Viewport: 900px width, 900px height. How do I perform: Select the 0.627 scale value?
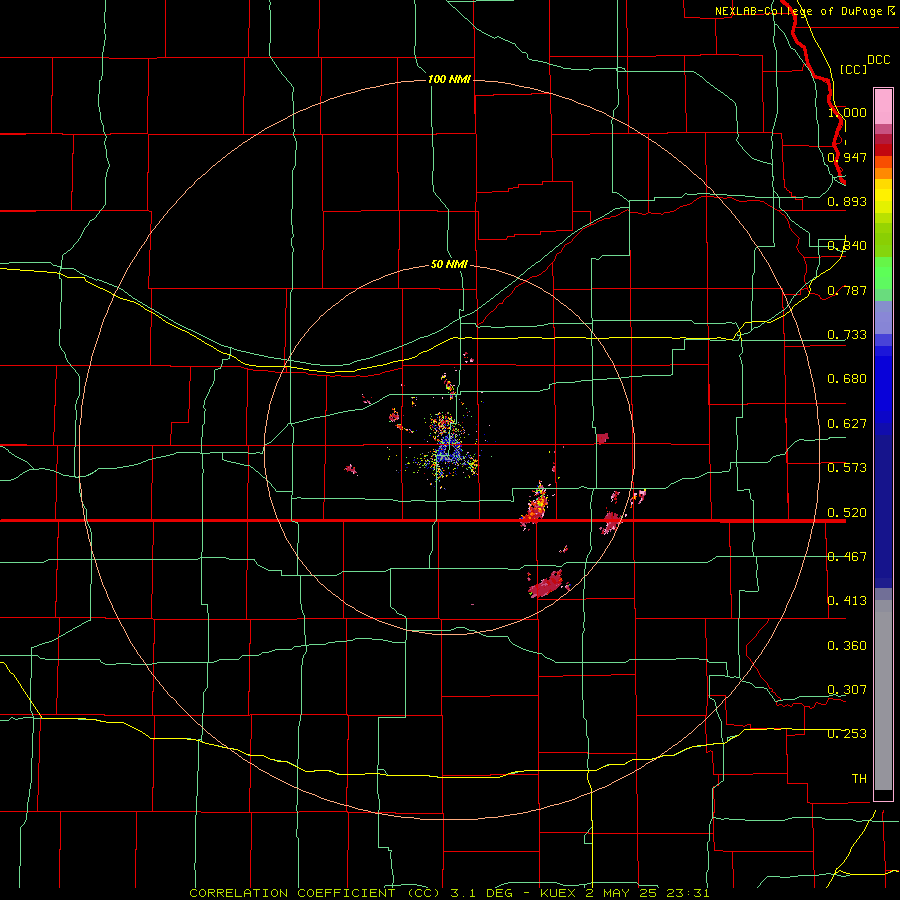tap(847, 424)
